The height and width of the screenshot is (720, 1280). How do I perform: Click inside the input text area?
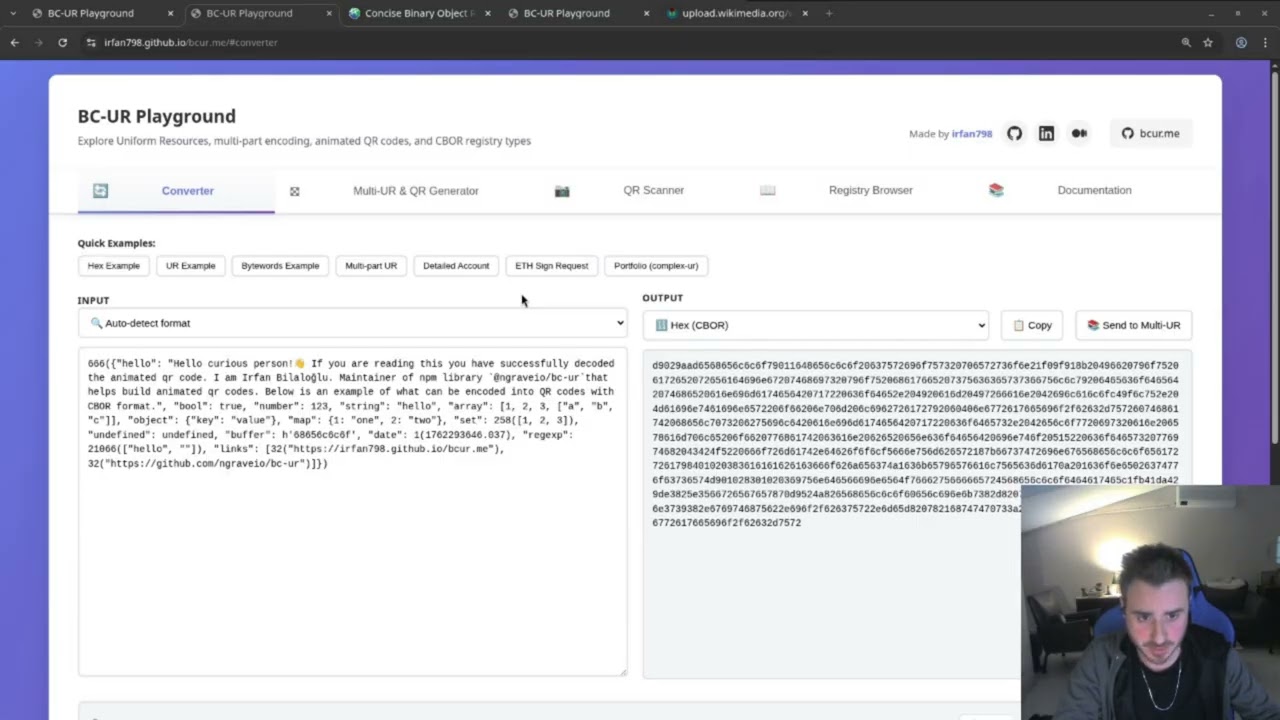point(353,512)
